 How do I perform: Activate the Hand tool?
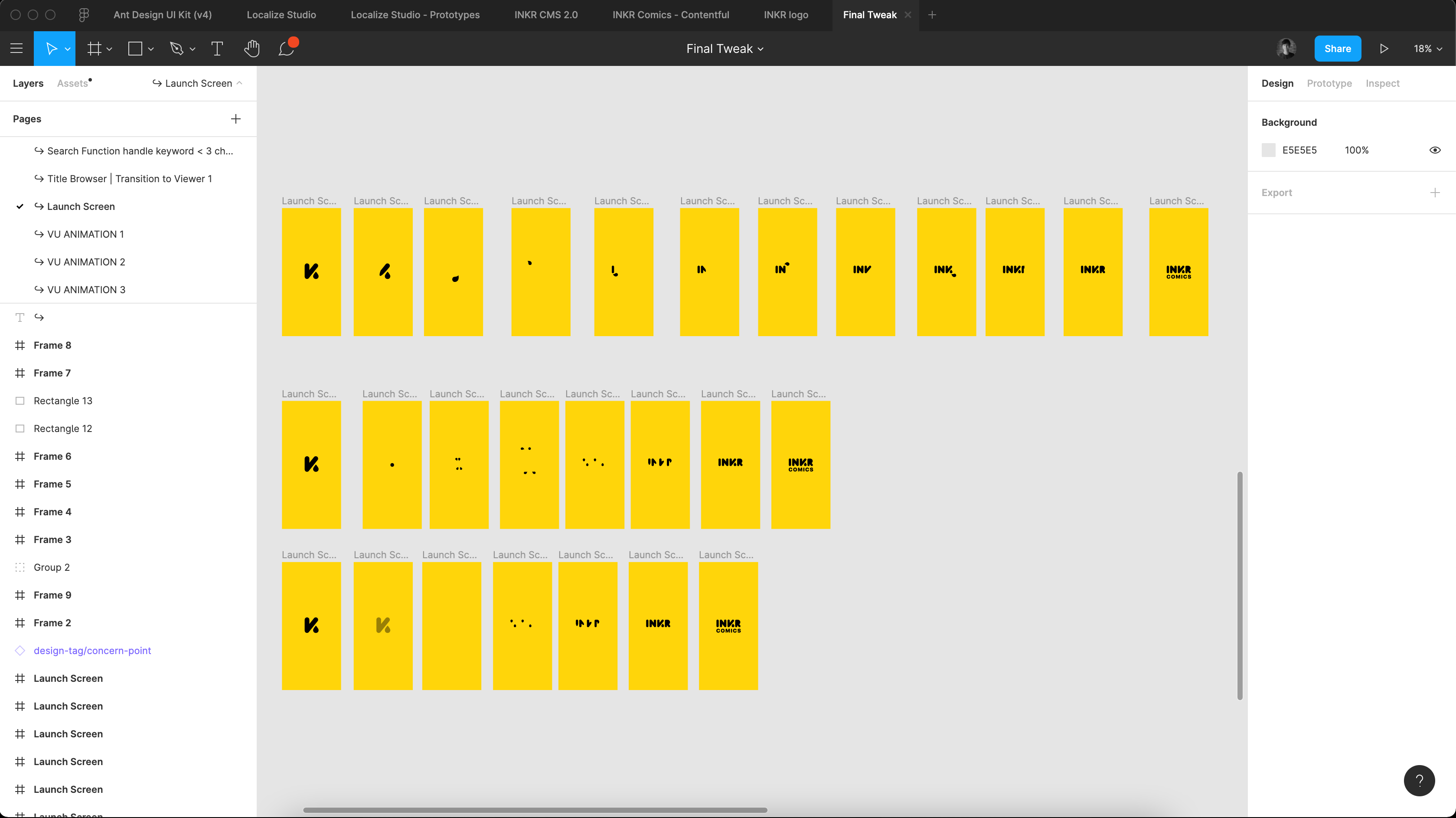(x=251, y=49)
